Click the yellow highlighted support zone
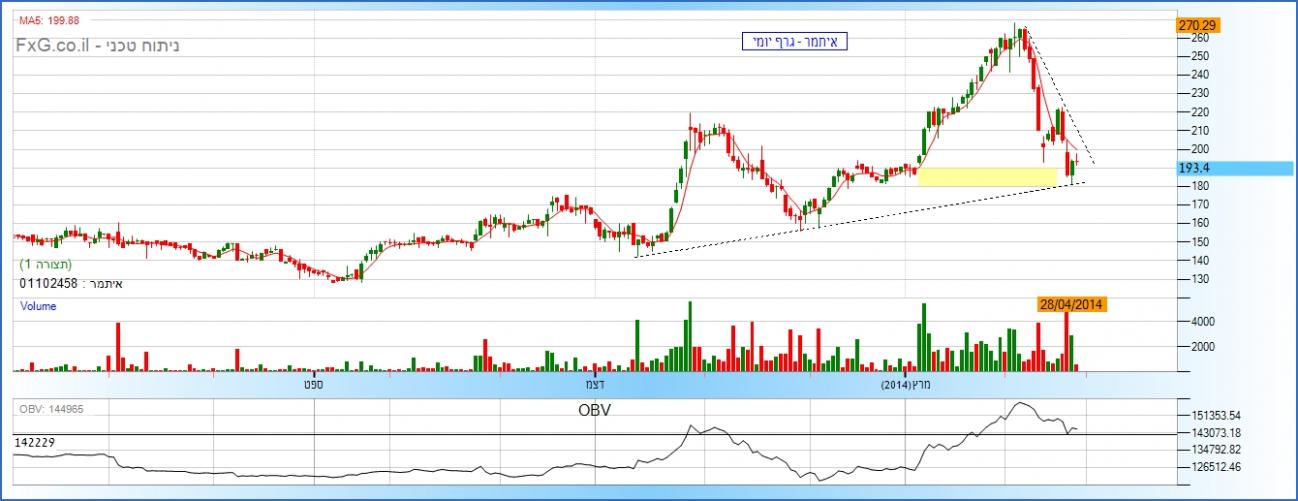Viewport: 1298px width, 501px height. [x=986, y=177]
